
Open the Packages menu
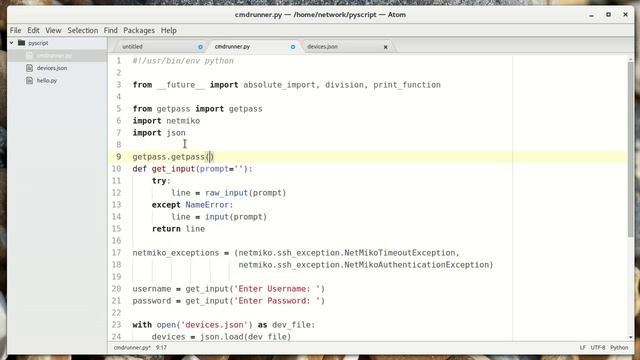pos(139,30)
